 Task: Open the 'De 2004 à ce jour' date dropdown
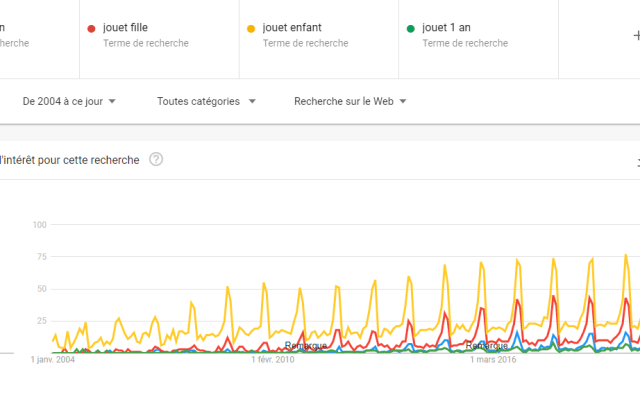[x=69, y=101]
